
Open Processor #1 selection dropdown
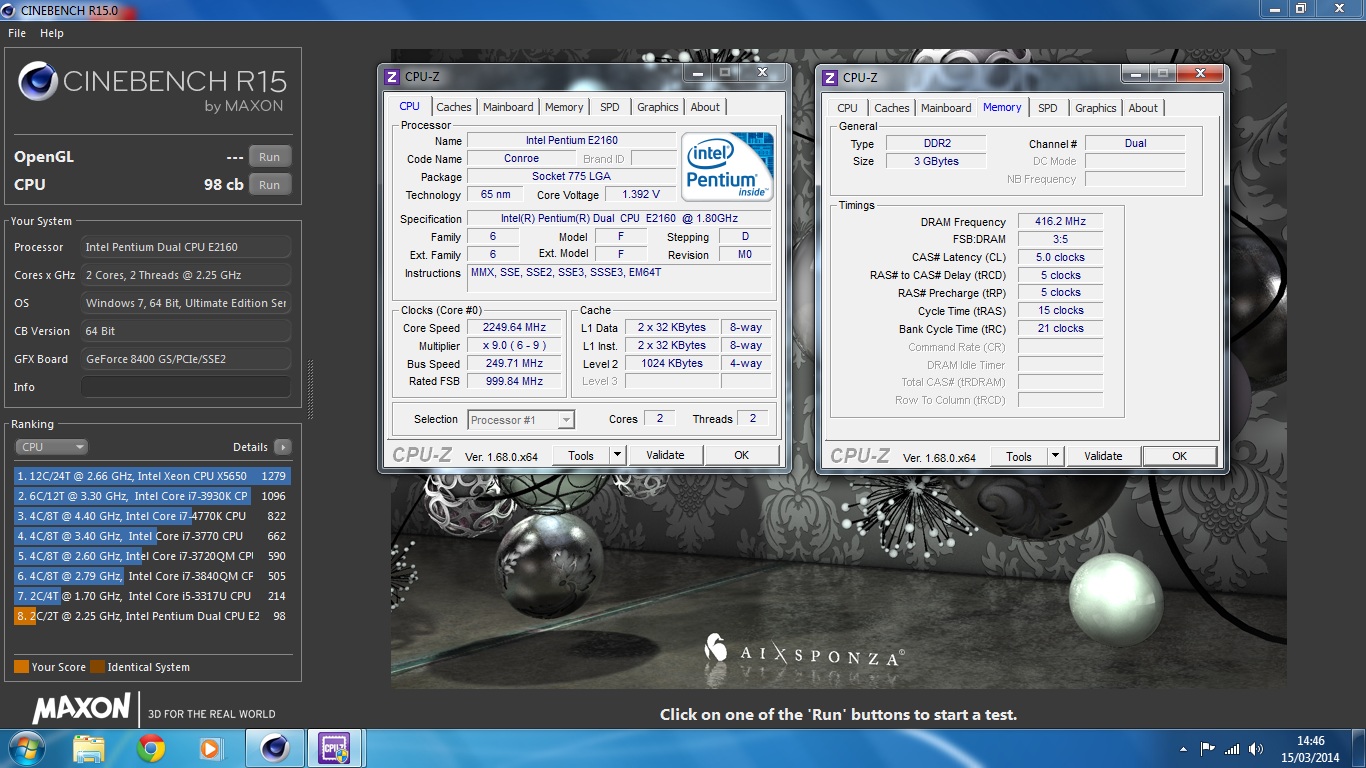521,420
